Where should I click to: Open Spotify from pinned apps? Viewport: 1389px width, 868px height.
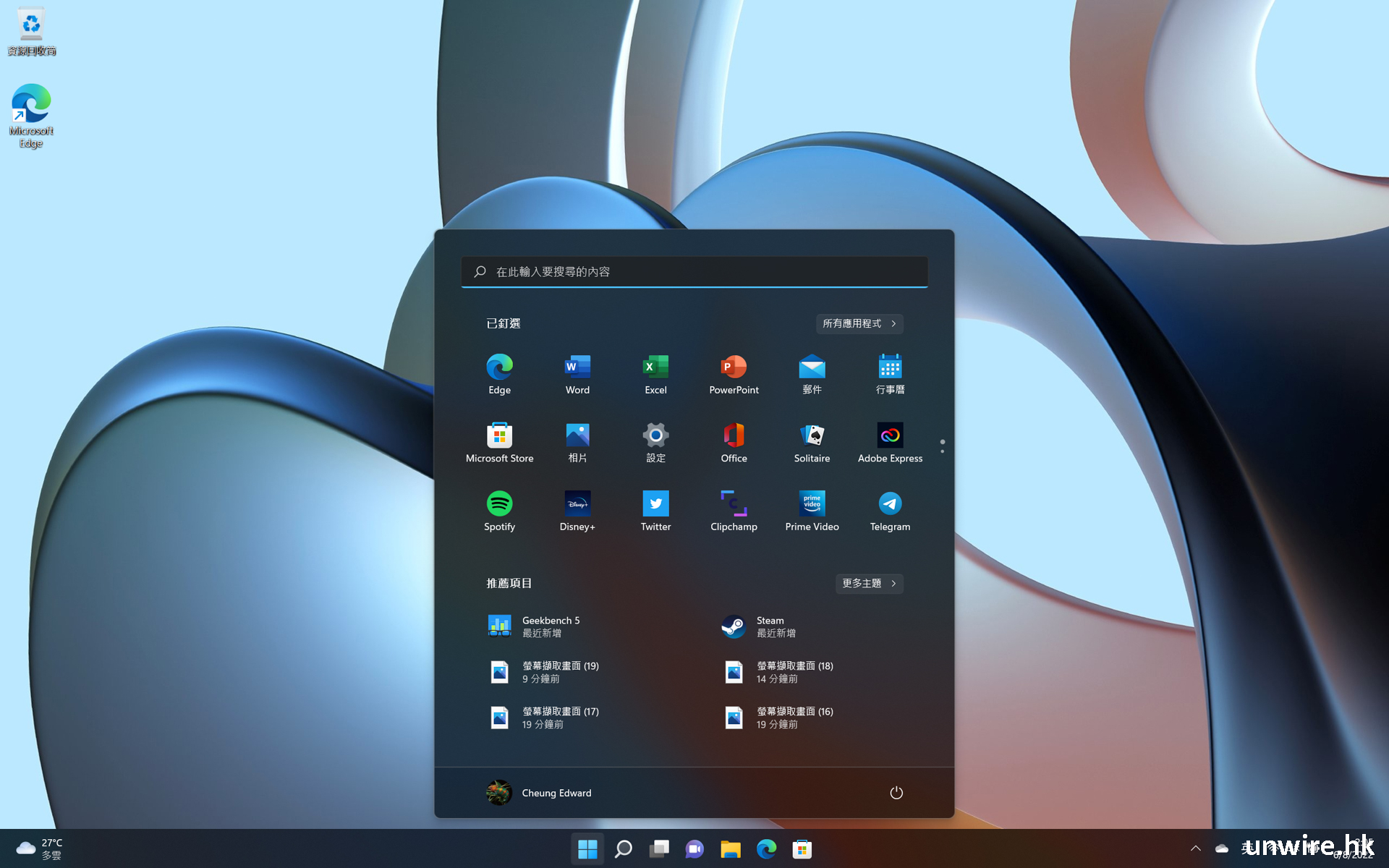(499, 511)
